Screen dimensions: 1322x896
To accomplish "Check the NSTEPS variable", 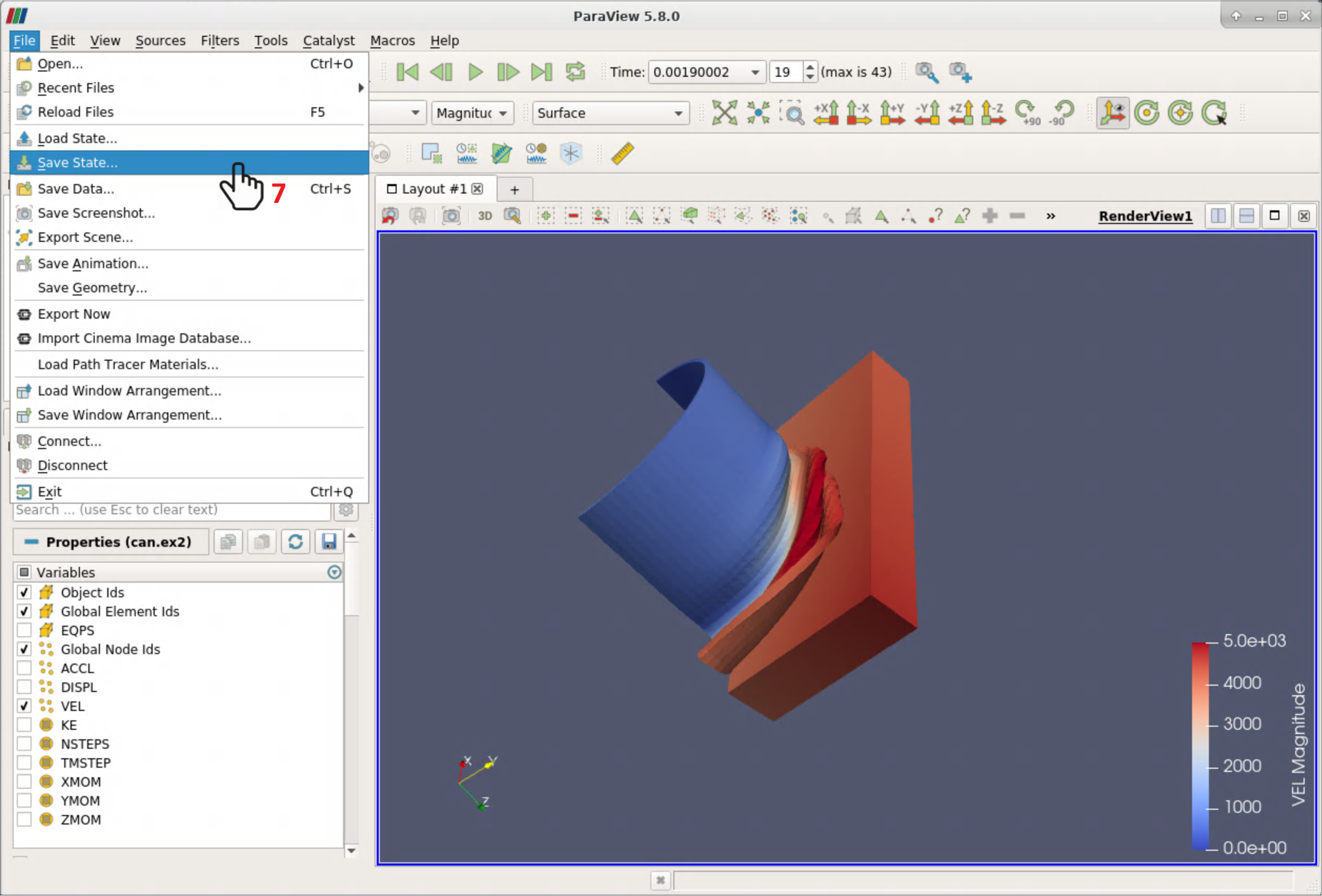I will tap(24, 744).
